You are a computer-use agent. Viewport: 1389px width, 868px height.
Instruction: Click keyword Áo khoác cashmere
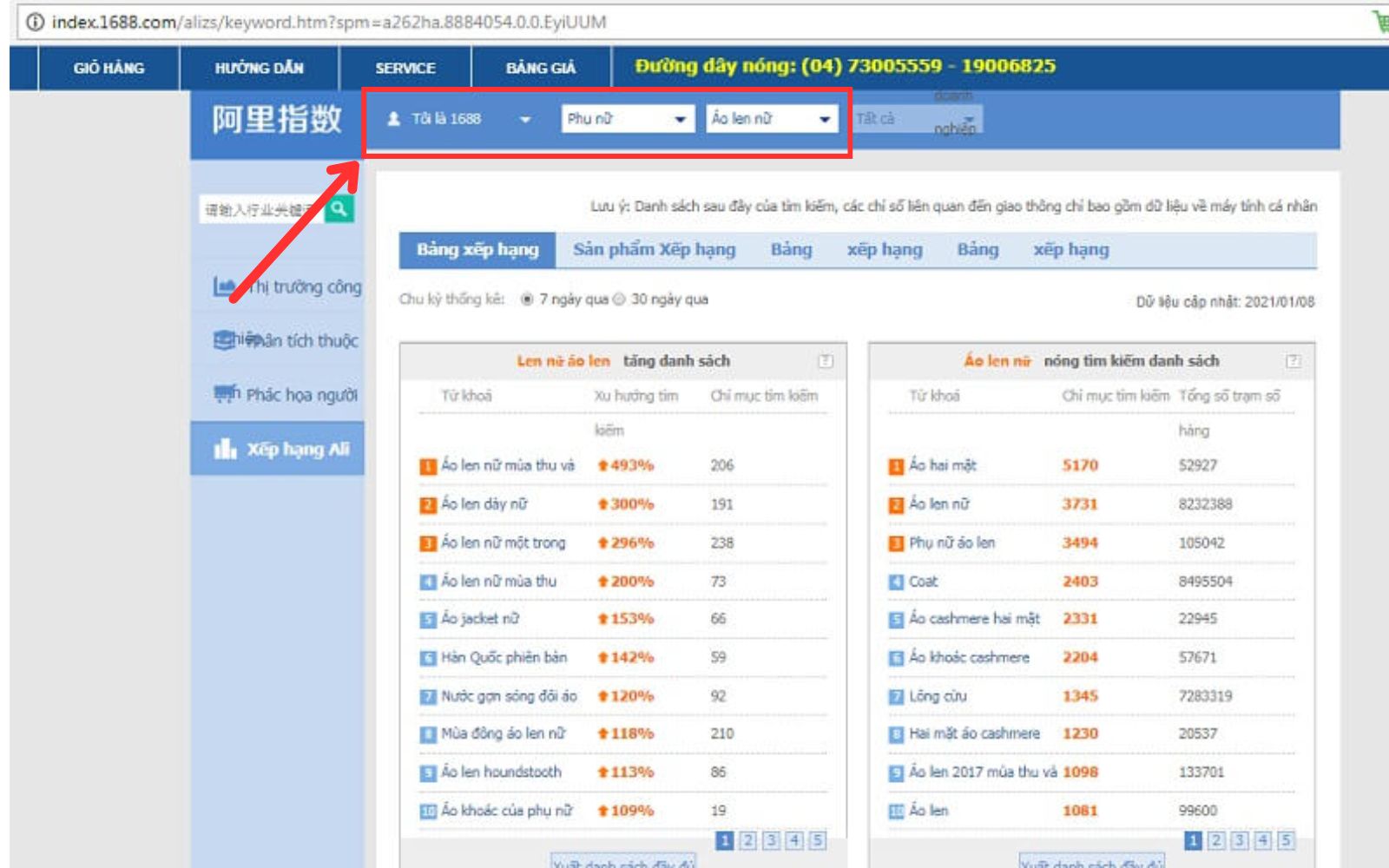click(x=969, y=658)
